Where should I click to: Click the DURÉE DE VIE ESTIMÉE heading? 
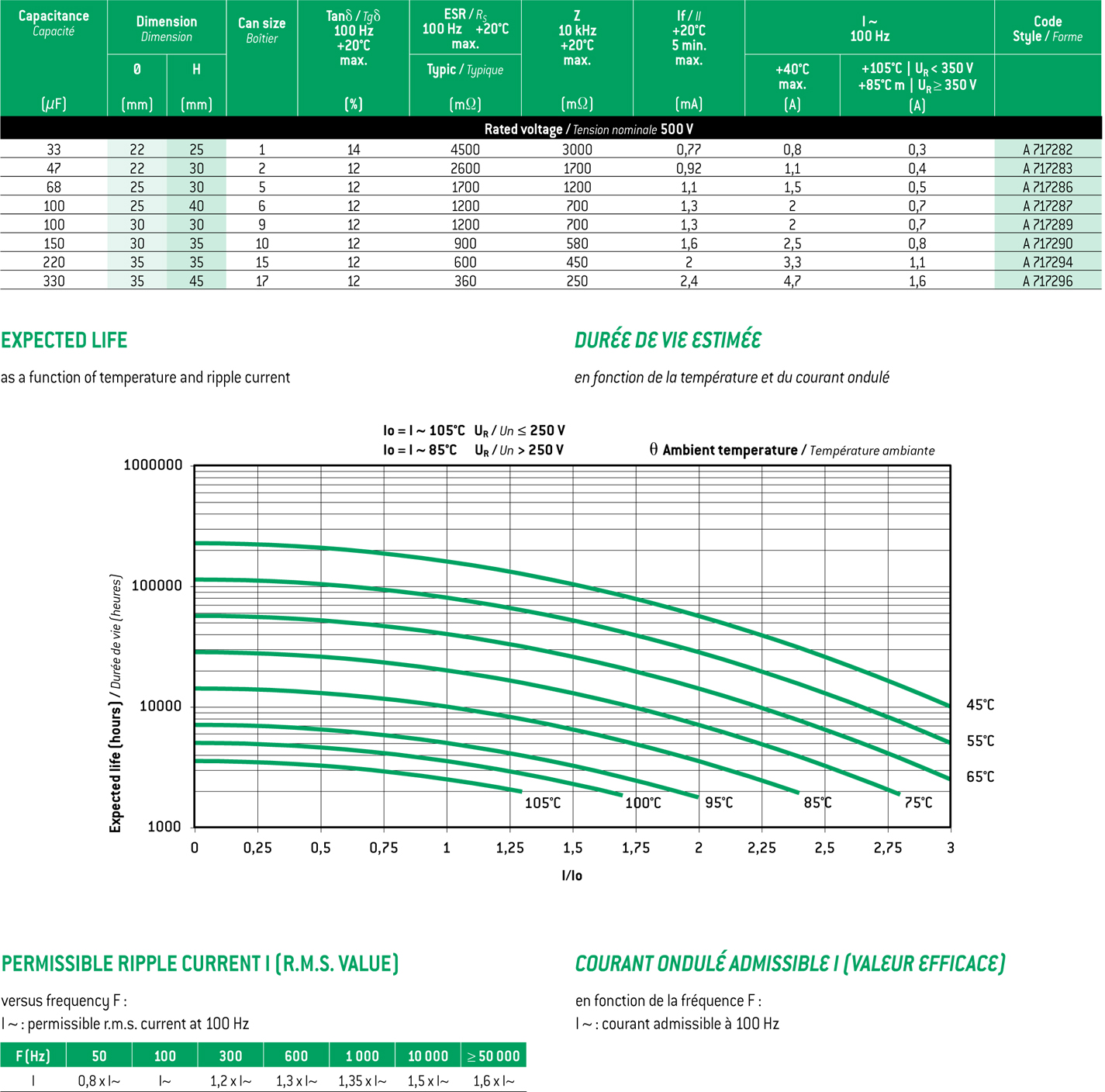click(668, 340)
